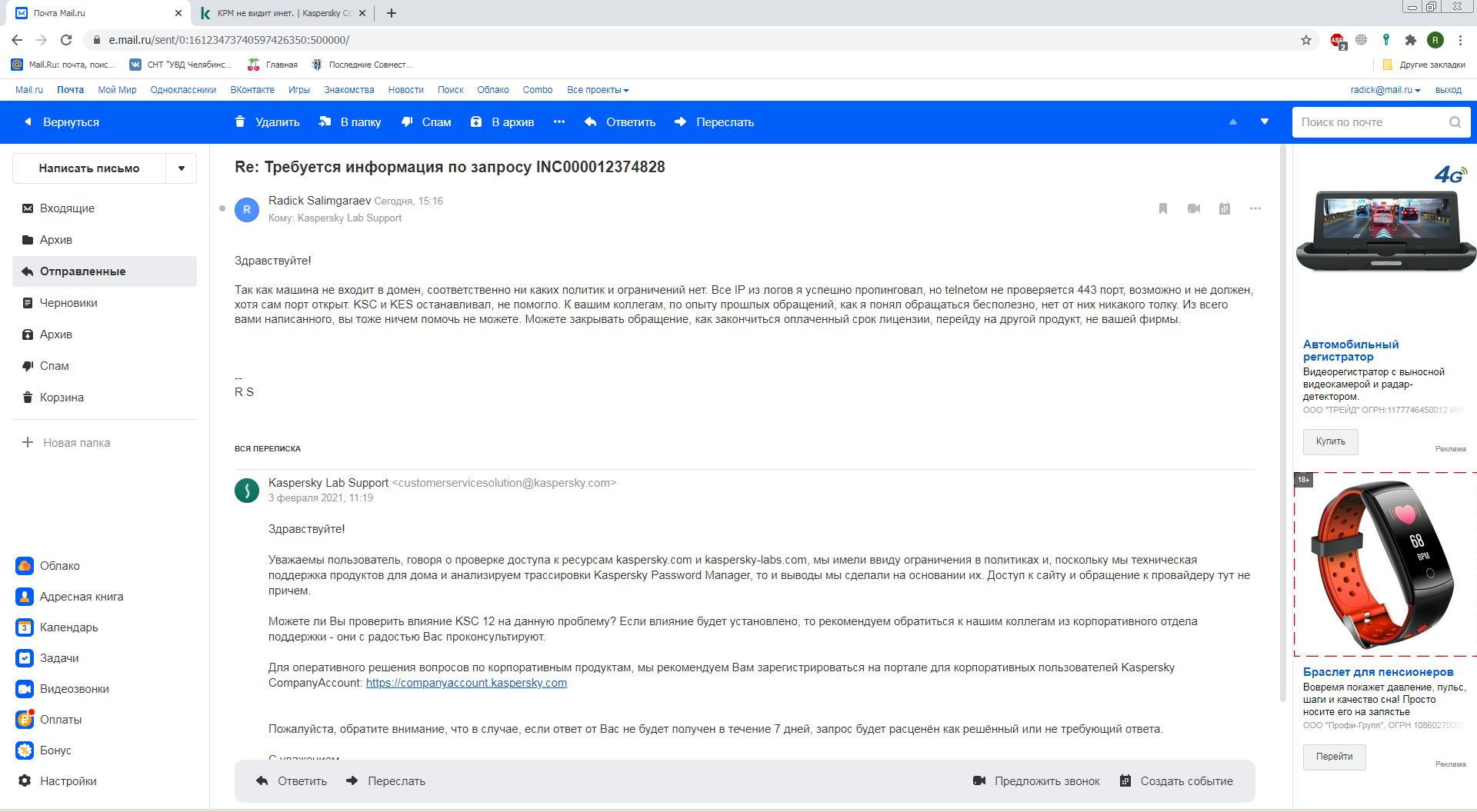Open the Chrome three-dot menu
The width and height of the screenshot is (1477, 812).
1460,40
